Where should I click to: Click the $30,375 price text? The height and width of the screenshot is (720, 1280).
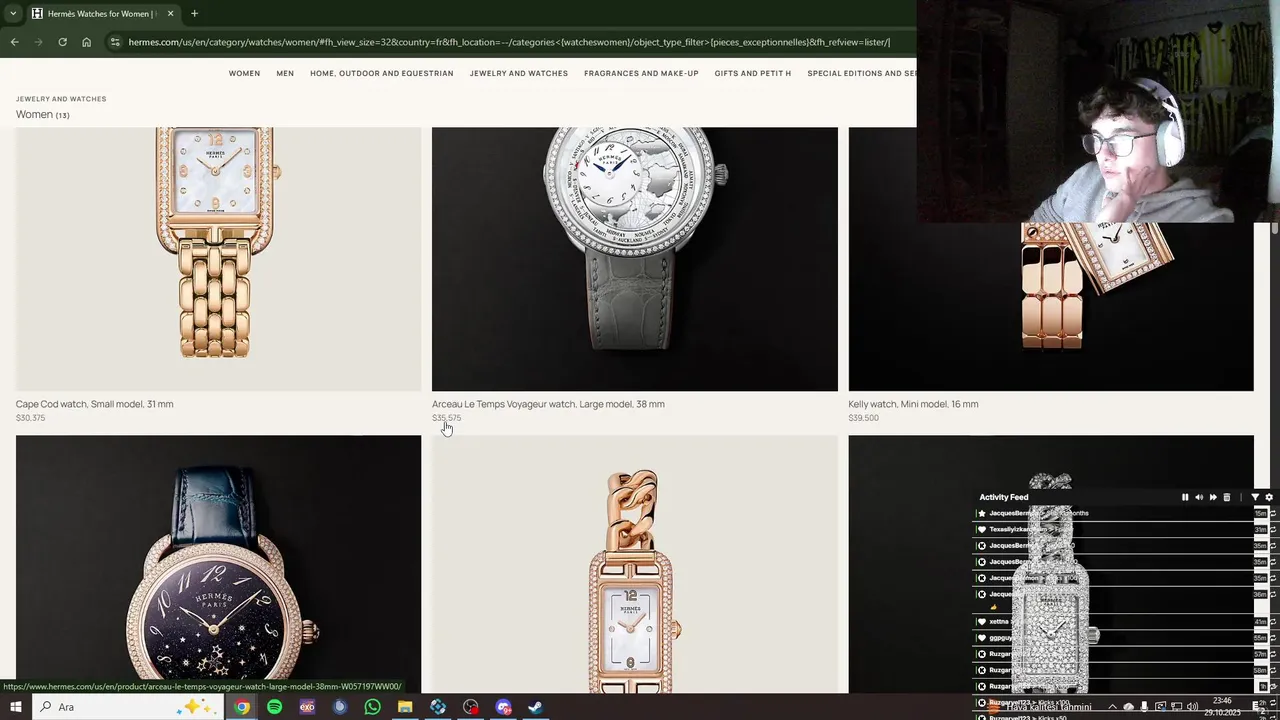30,418
